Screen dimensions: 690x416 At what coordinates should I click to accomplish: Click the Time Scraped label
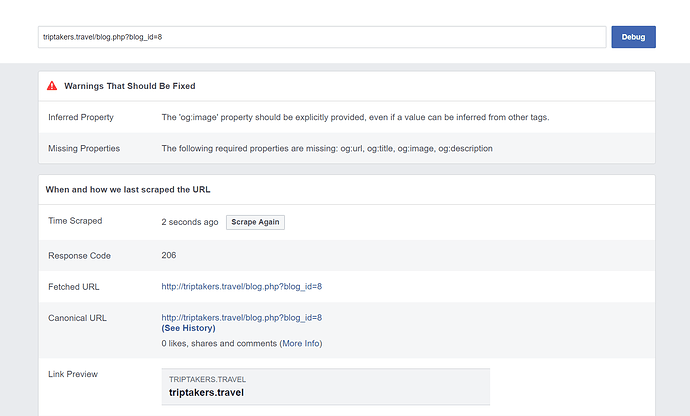(x=75, y=221)
